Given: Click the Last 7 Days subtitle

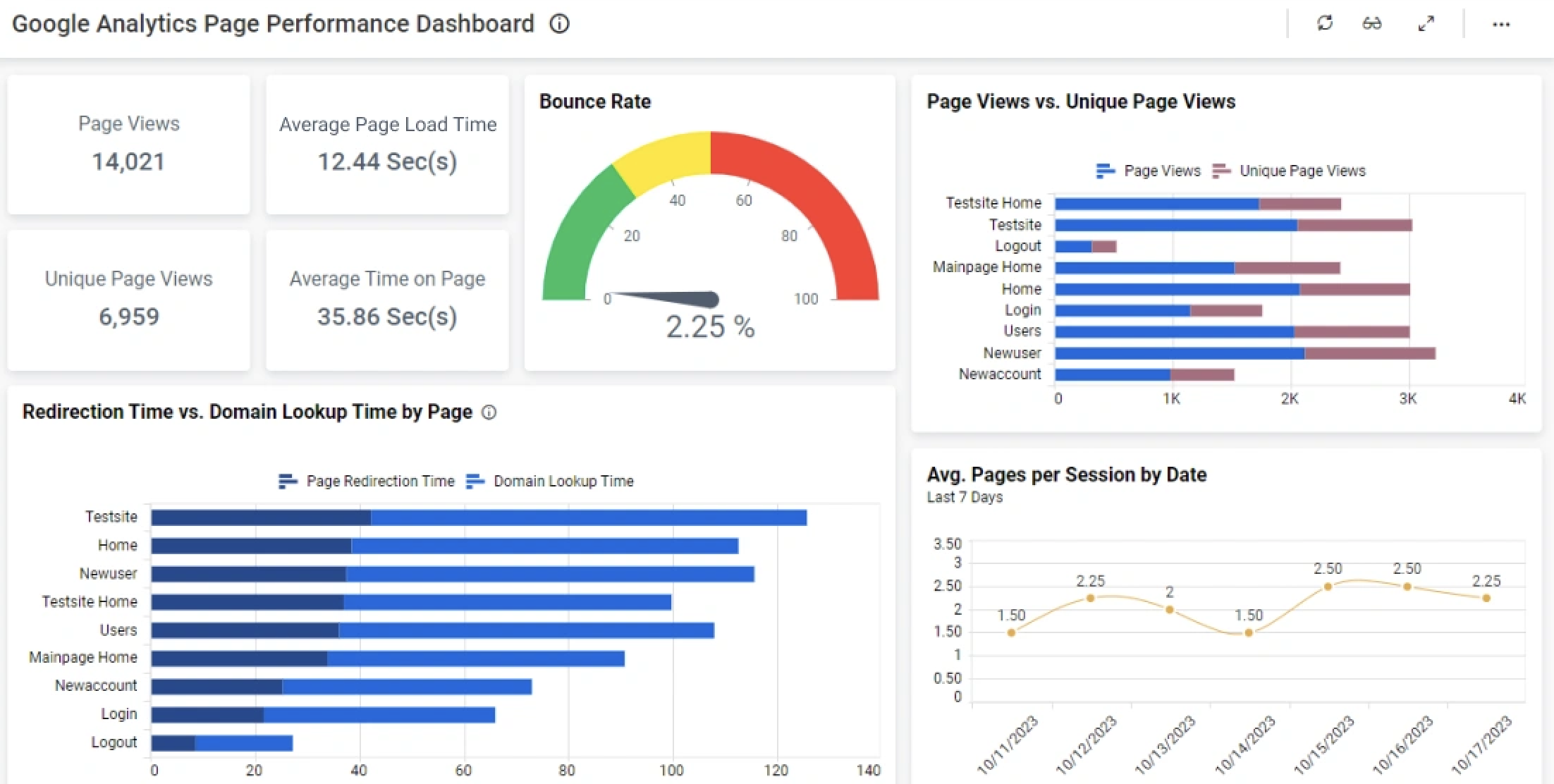Looking at the screenshot, I should click(x=965, y=497).
